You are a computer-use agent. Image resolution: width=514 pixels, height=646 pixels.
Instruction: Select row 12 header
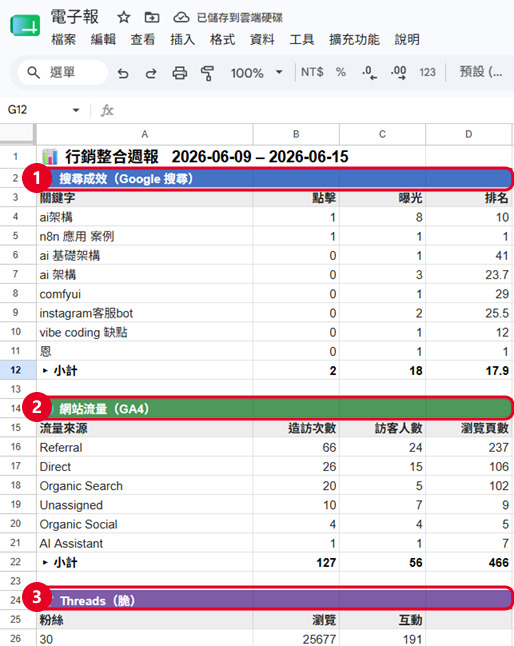coord(16,370)
